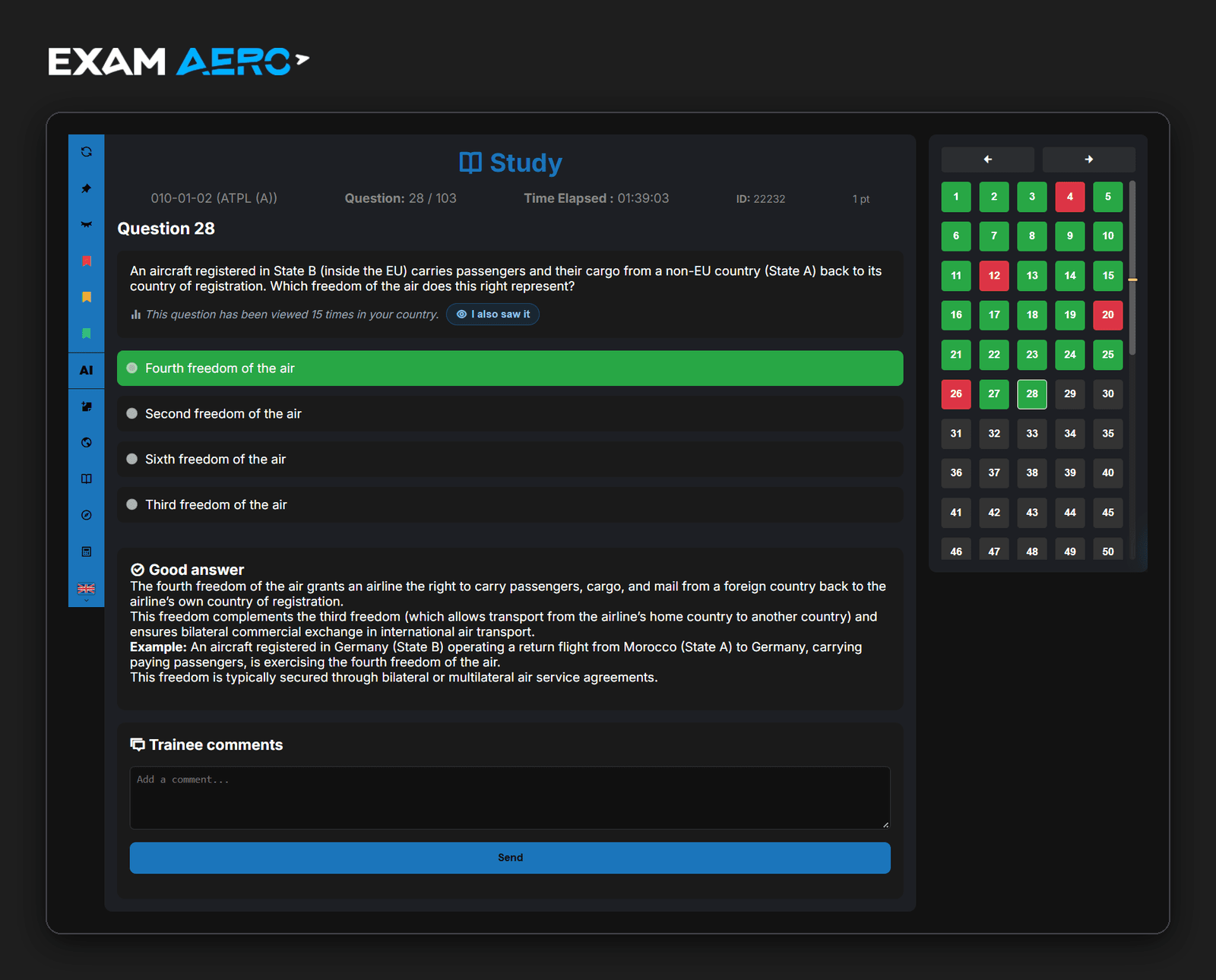
Task: Apply the yellow bookmark flag
Action: [87, 297]
